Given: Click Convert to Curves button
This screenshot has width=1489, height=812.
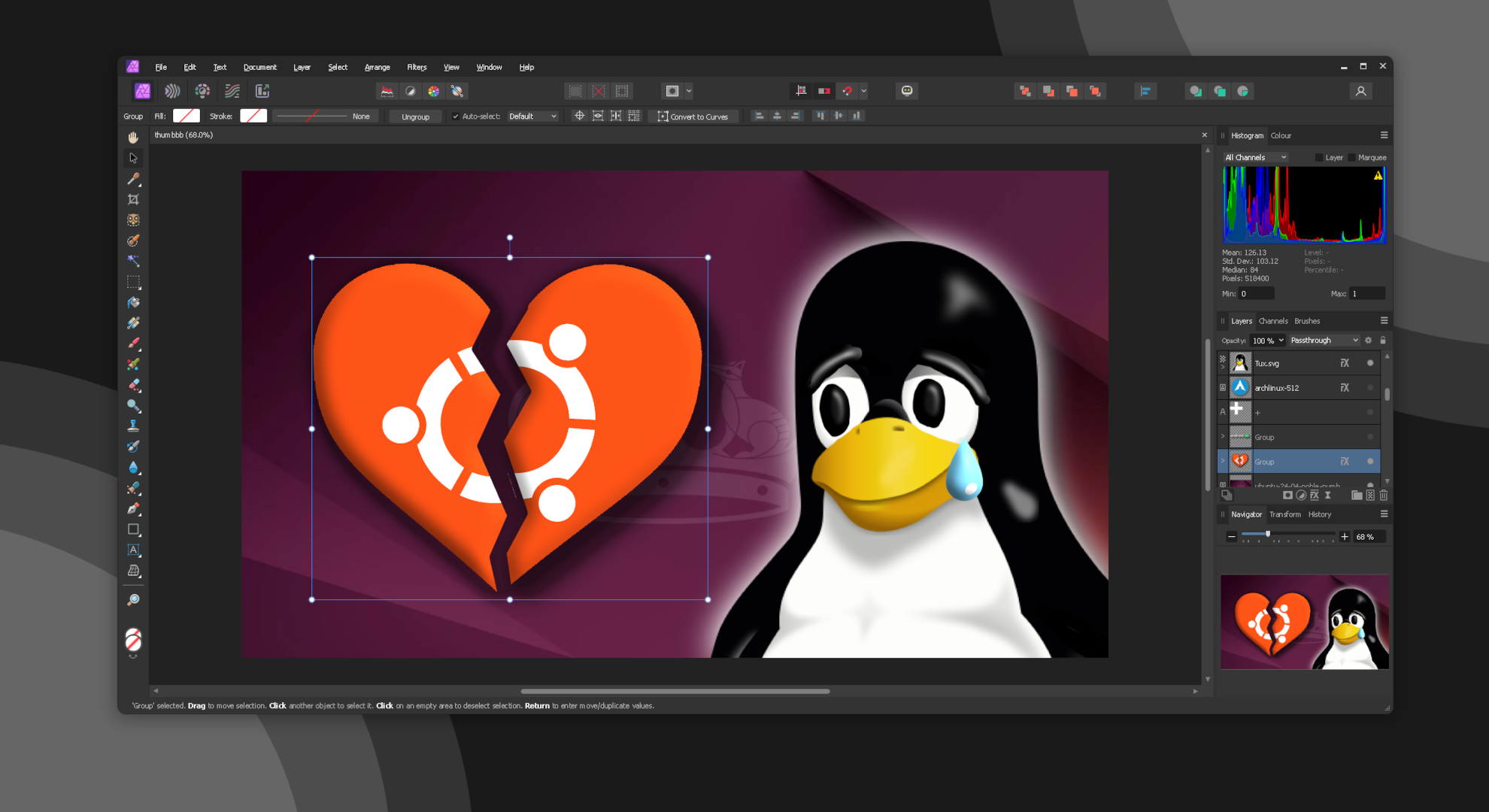Looking at the screenshot, I should [x=693, y=117].
